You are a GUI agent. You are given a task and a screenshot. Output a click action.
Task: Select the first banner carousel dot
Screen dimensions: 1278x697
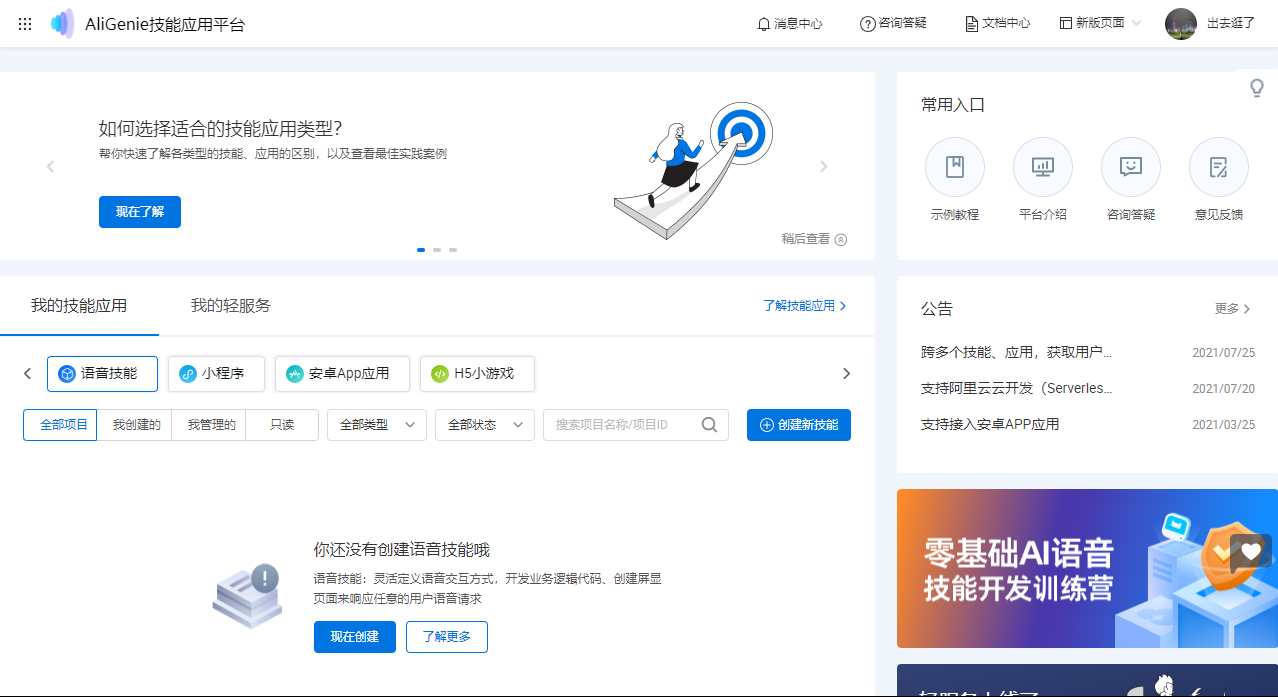point(421,250)
